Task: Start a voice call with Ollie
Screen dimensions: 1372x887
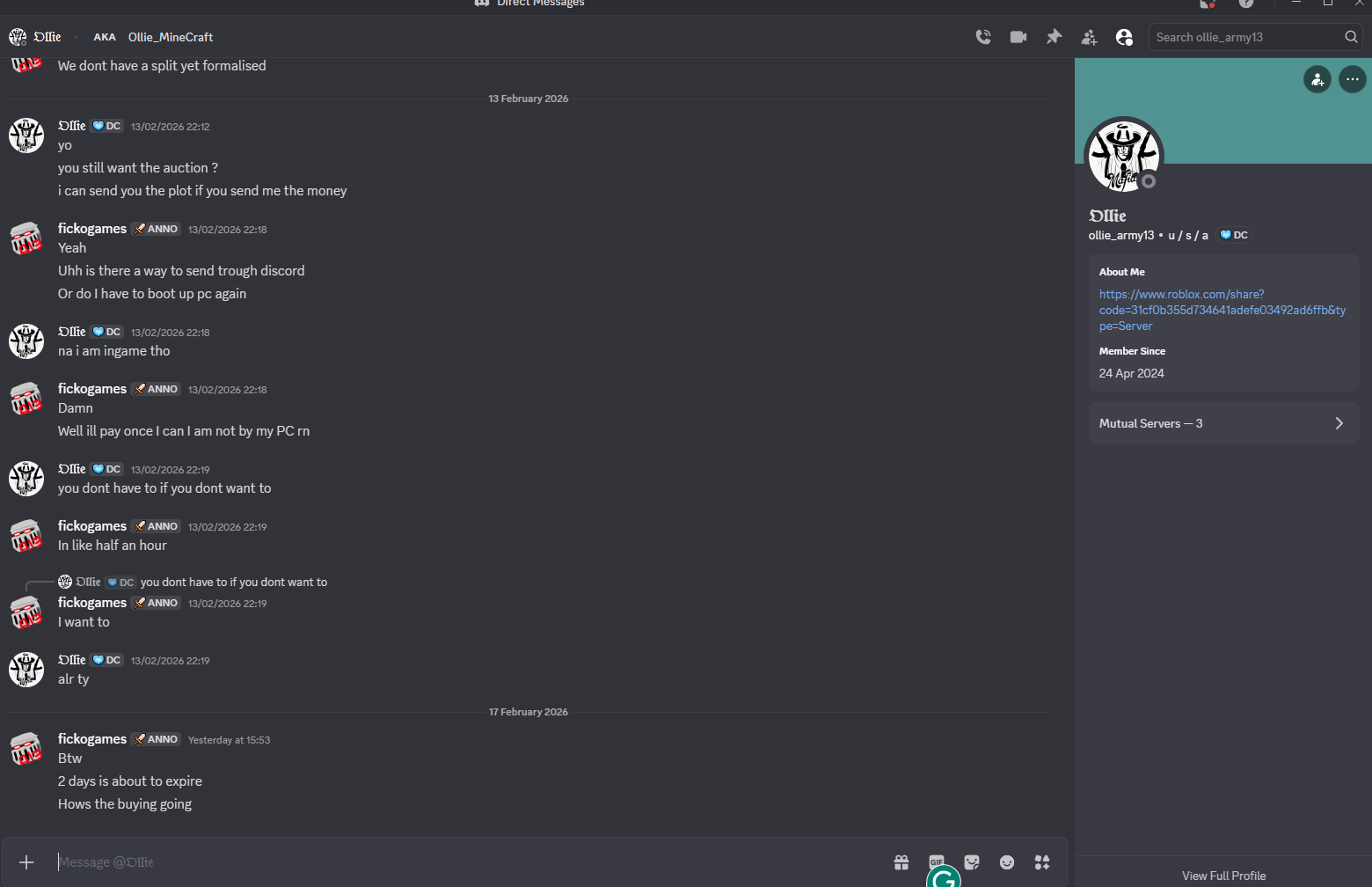Action: tap(983, 37)
